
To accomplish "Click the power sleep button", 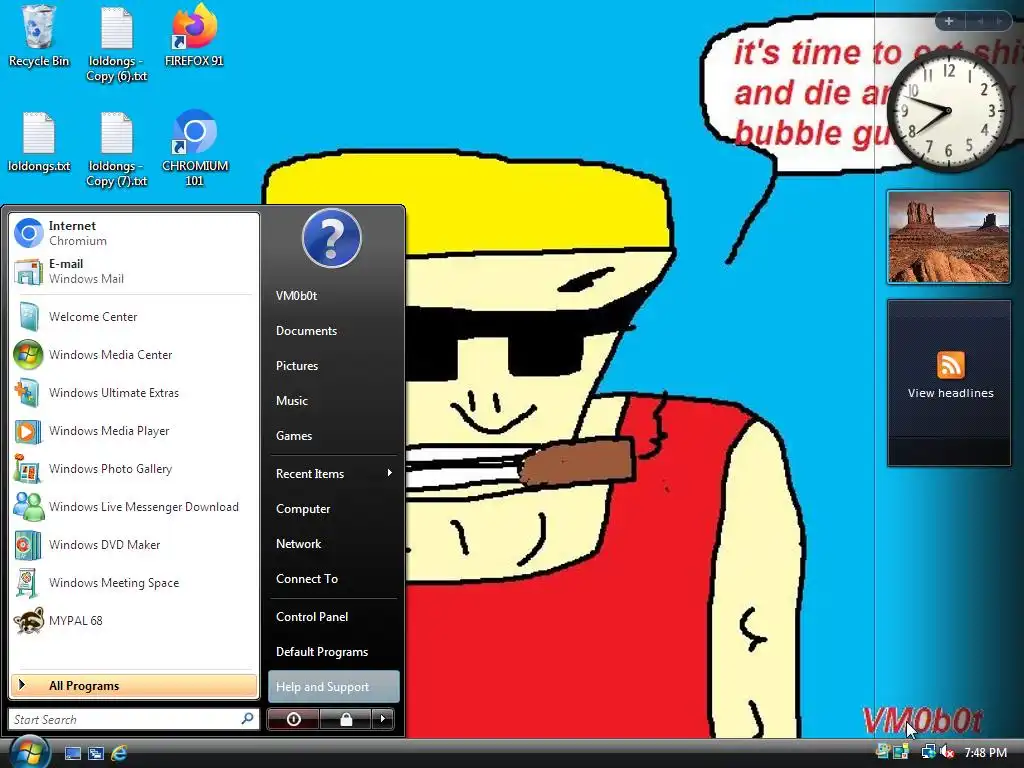I will pos(294,719).
